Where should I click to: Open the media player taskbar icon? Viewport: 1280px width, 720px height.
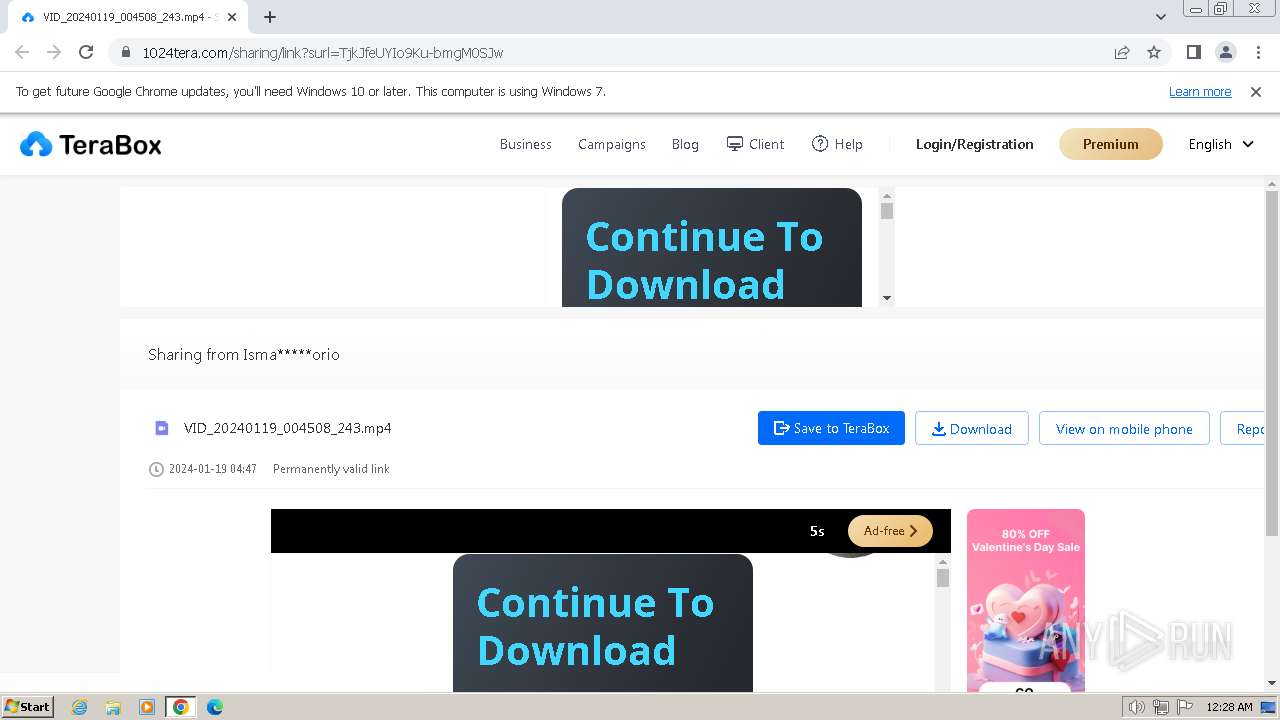click(x=147, y=707)
